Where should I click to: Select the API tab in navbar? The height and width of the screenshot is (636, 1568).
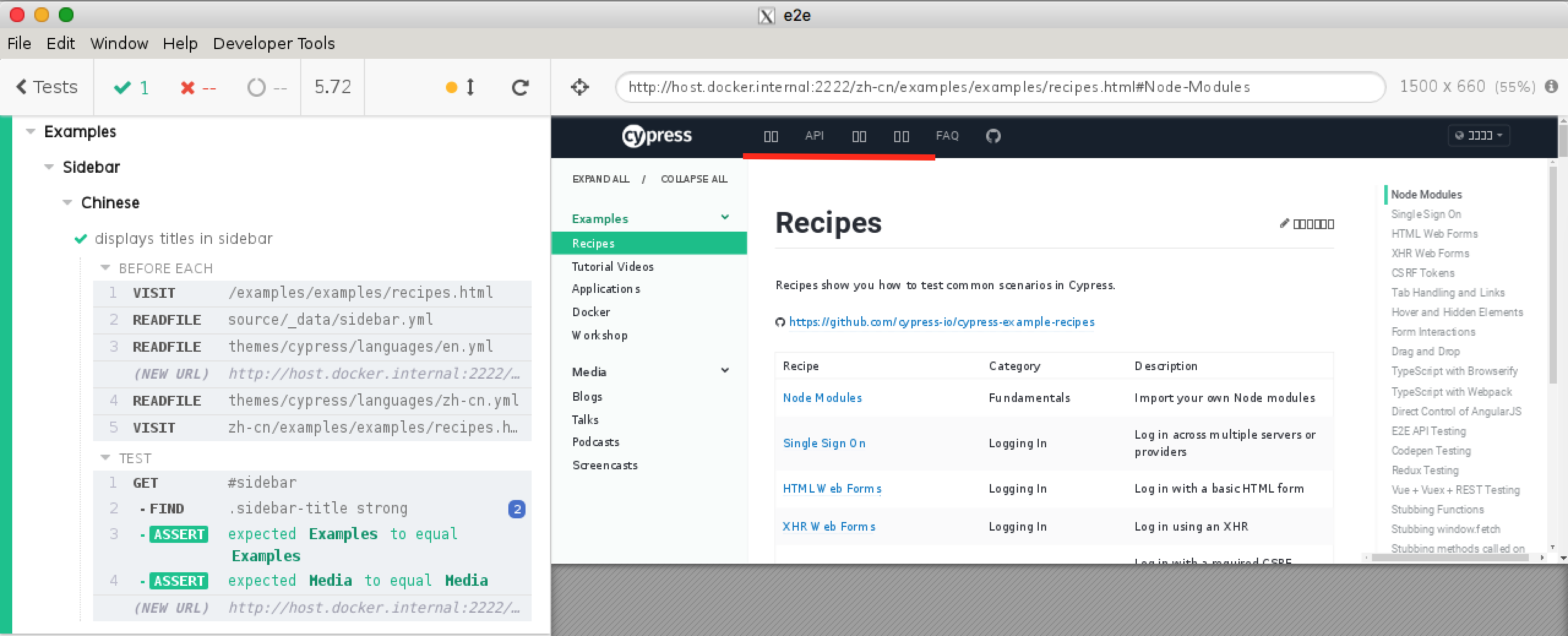click(814, 135)
